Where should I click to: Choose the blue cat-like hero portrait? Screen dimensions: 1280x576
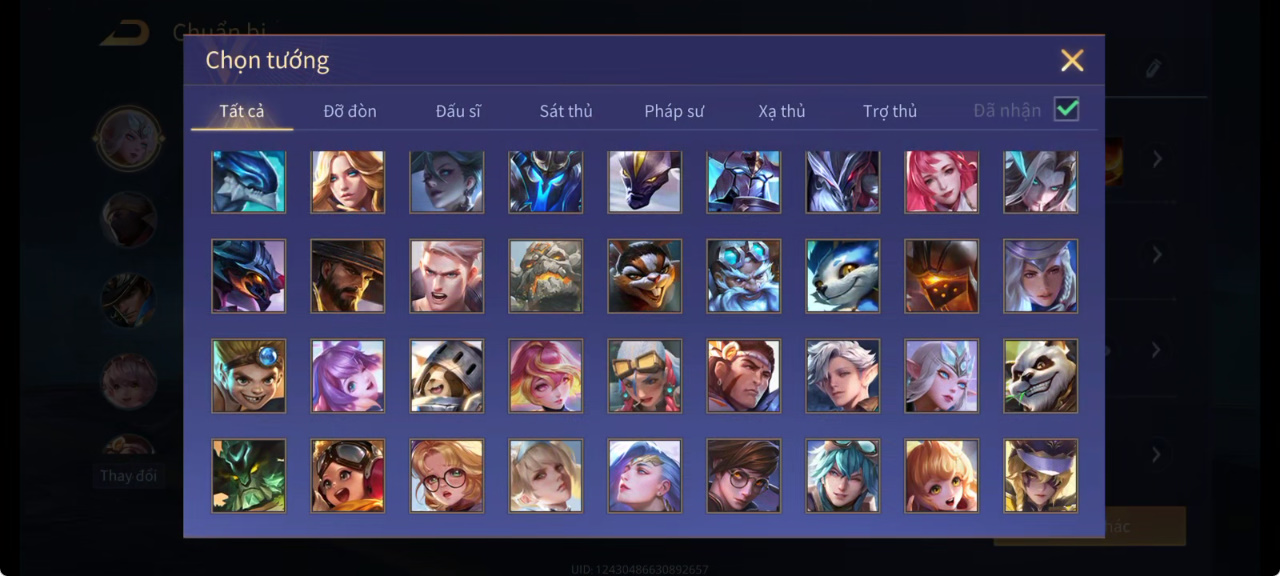click(843, 276)
